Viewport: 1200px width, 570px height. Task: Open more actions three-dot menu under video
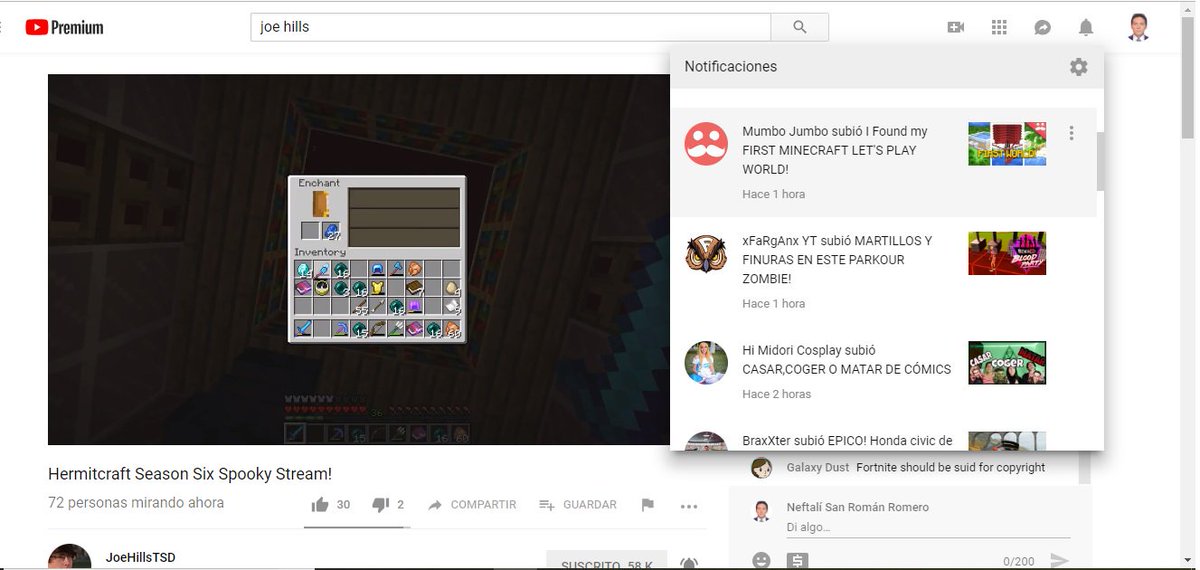[689, 506]
